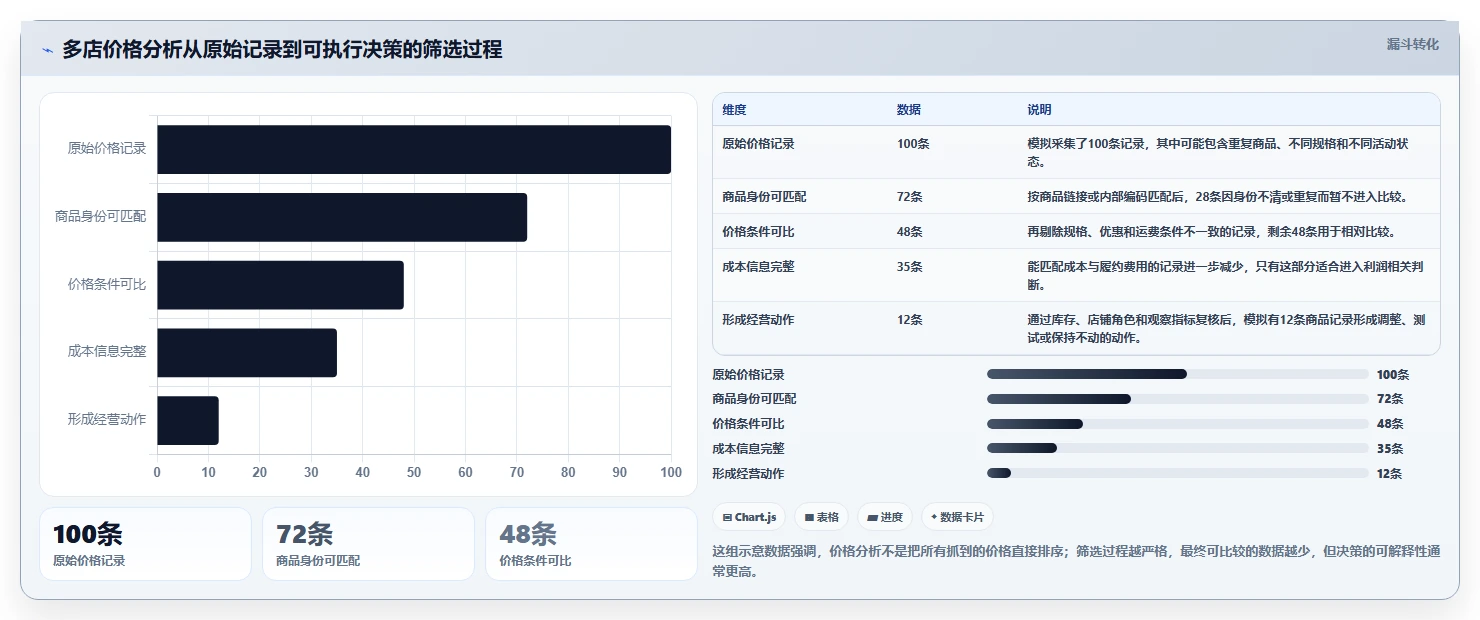Click the 原始价格记录 label in the progress list
The height and width of the screenshot is (620, 1480).
click(x=748, y=375)
